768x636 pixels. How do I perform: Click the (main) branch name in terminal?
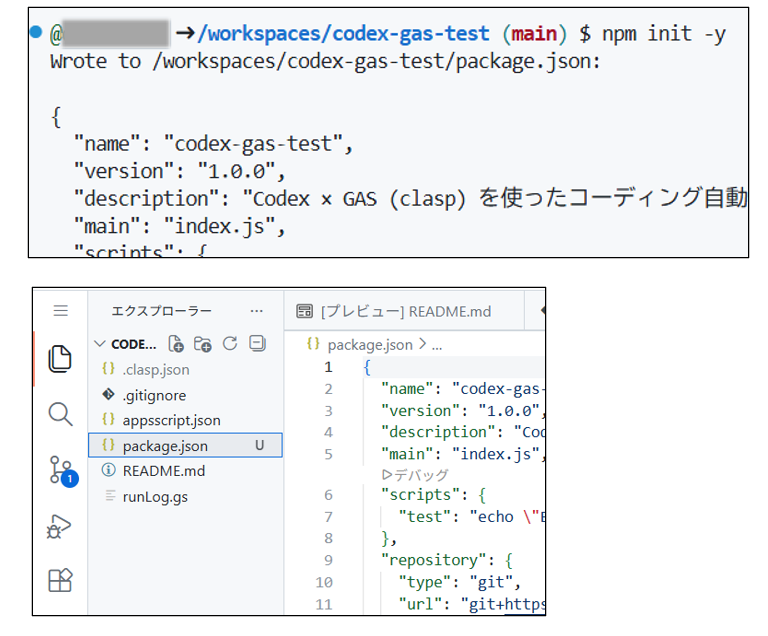point(534,34)
